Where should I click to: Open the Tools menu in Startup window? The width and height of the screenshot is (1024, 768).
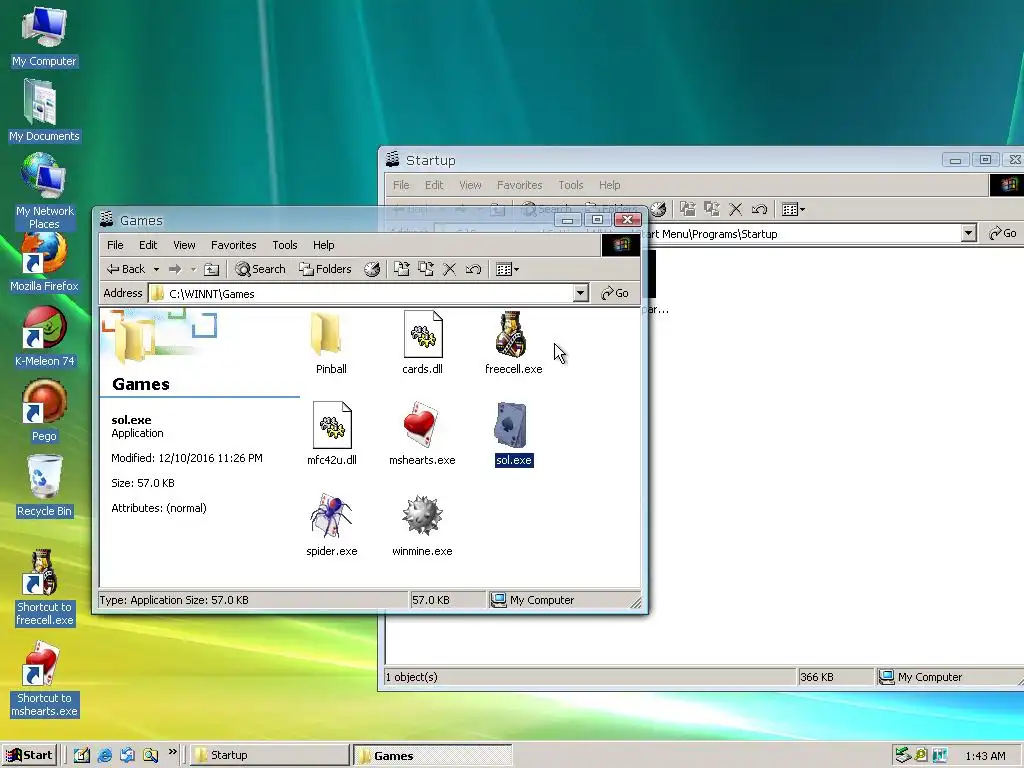click(x=571, y=185)
